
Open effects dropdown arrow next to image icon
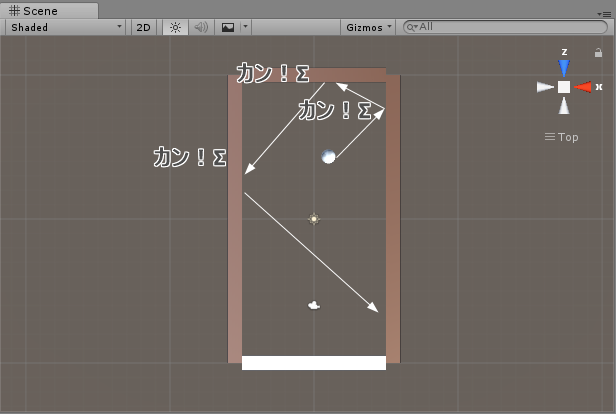(x=246, y=27)
